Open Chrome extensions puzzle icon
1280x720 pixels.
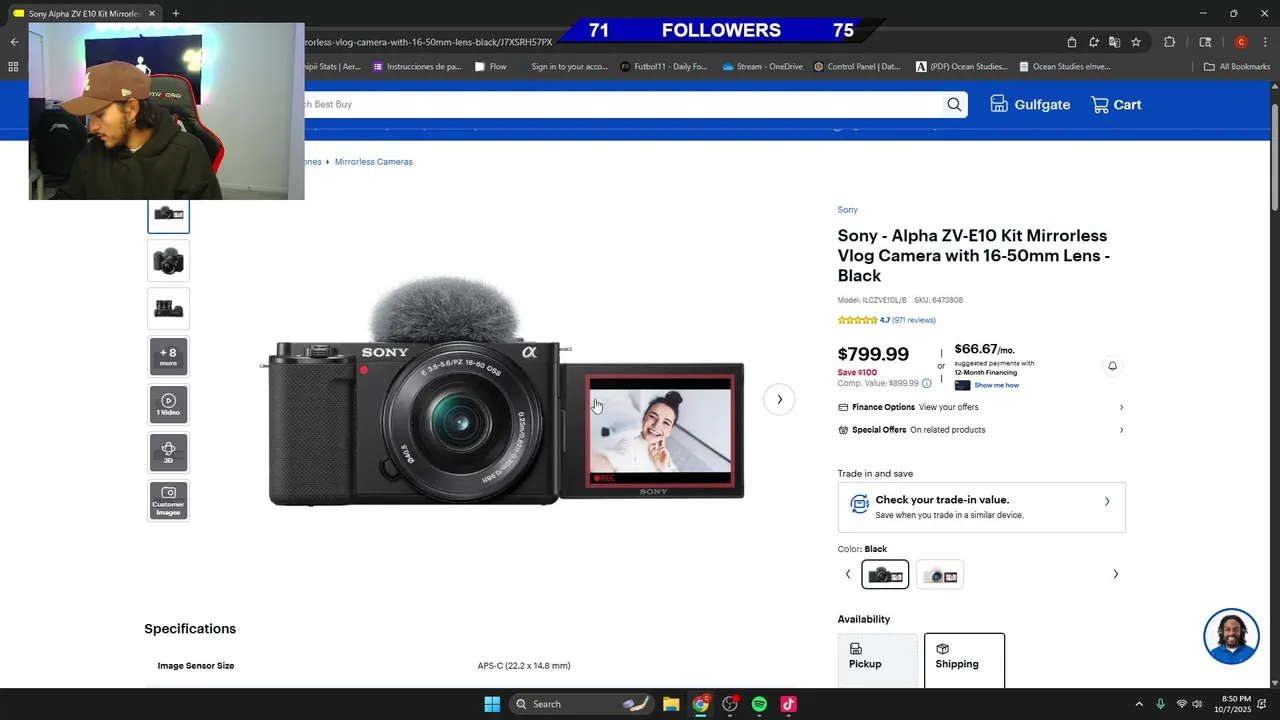coord(1169,42)
